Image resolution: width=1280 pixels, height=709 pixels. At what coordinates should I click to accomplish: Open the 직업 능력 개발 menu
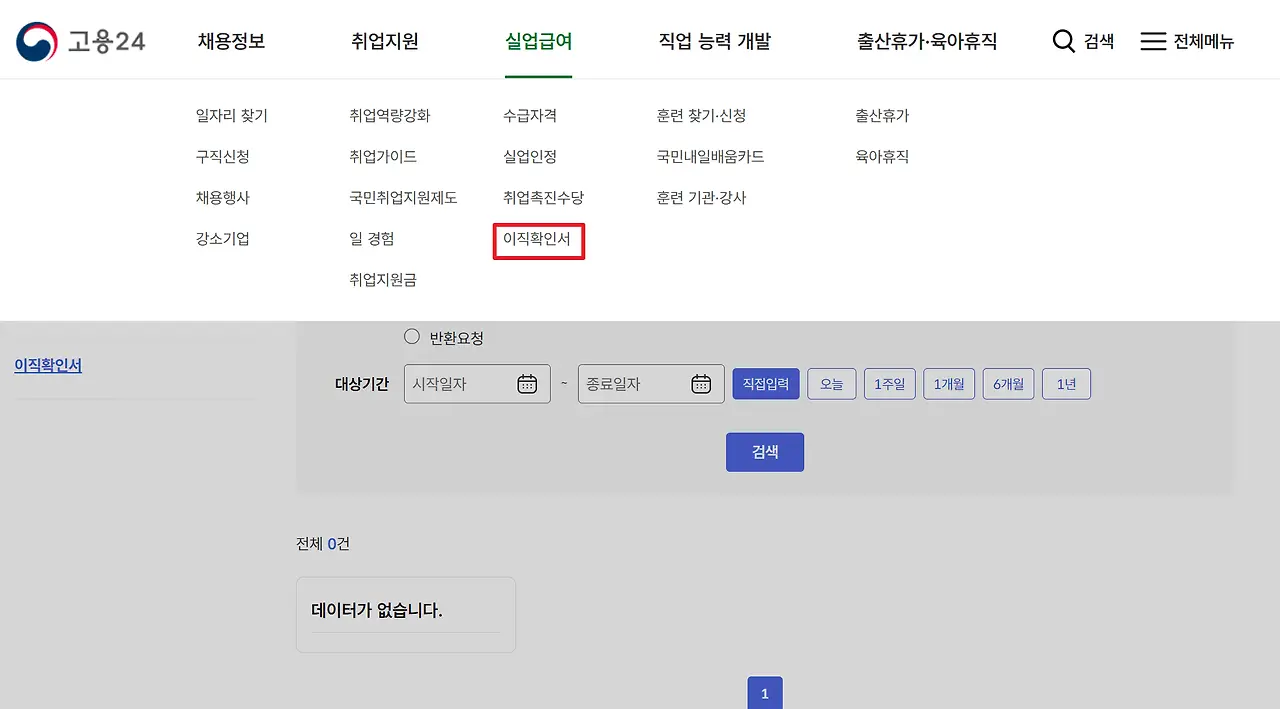click(x=715, y=41)
